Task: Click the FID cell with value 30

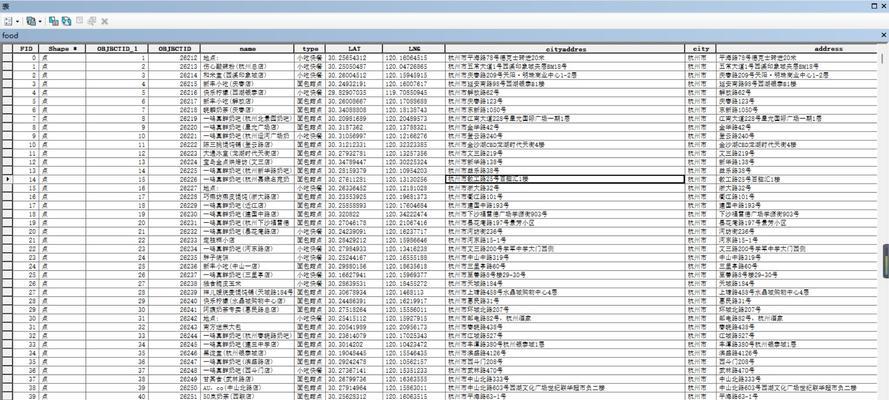Action: point(26,318)
